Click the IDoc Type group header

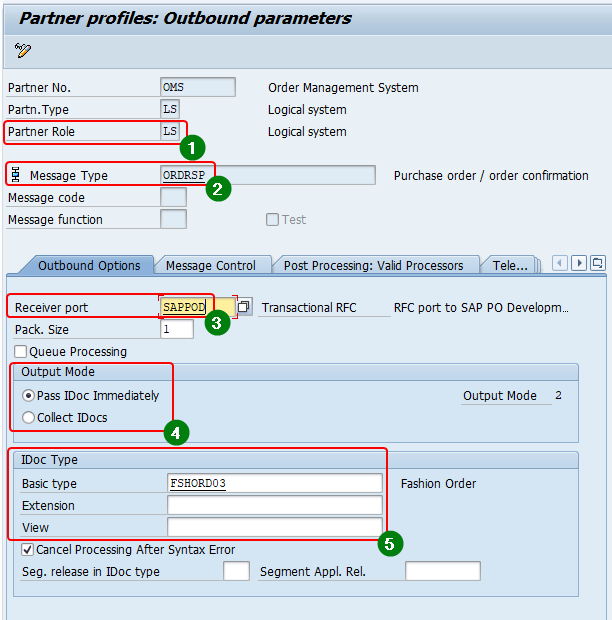(296, 460)
